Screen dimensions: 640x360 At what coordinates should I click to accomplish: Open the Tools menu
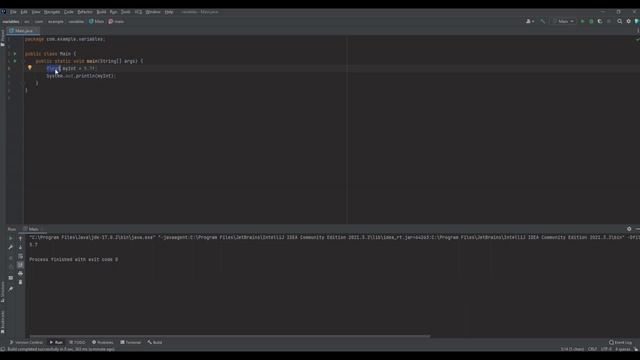tap(126, 12)
